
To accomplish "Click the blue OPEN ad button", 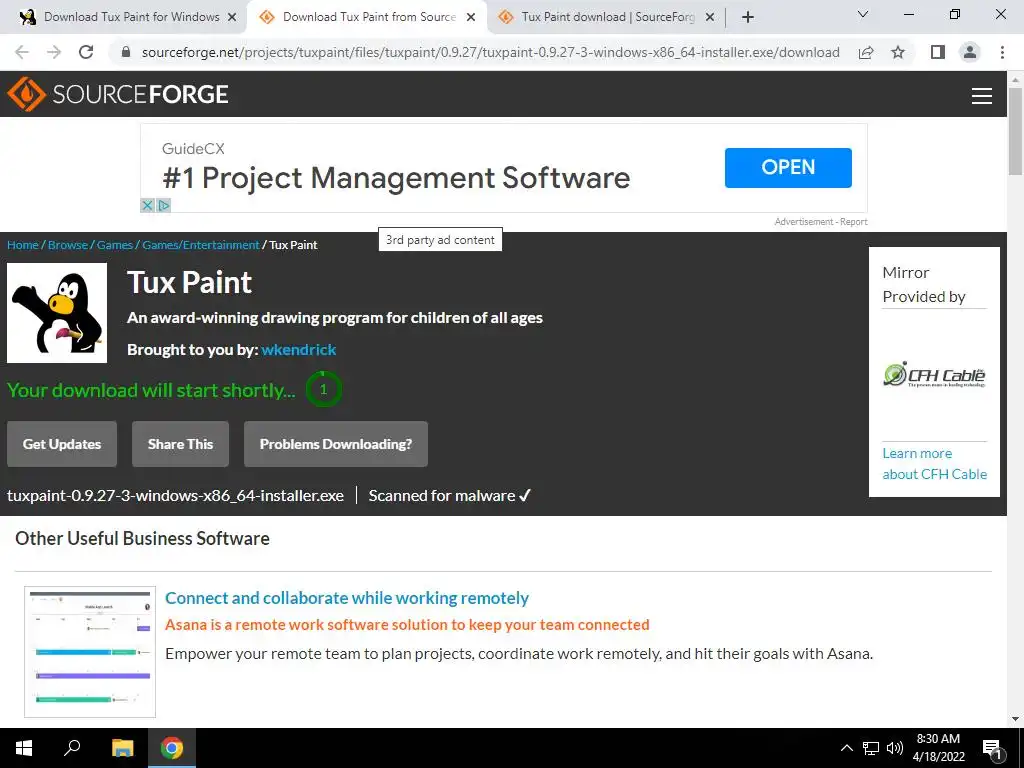I will 788,168.
